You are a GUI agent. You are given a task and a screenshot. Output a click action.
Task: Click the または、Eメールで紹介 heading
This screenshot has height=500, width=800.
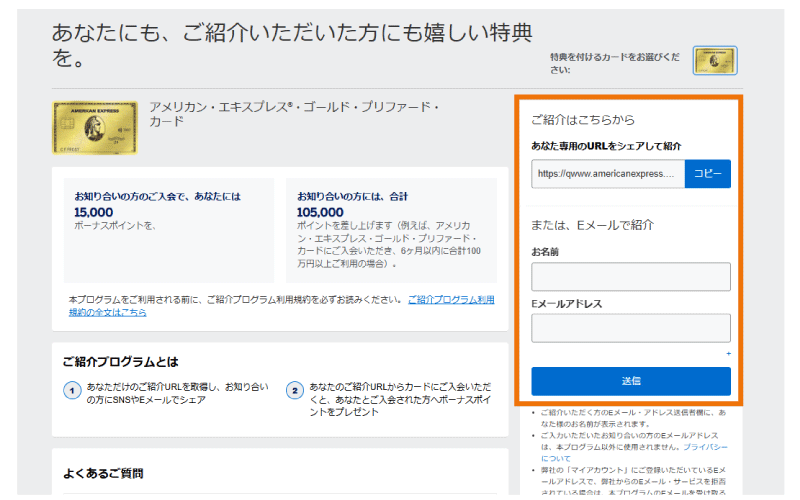click(592, 225)
